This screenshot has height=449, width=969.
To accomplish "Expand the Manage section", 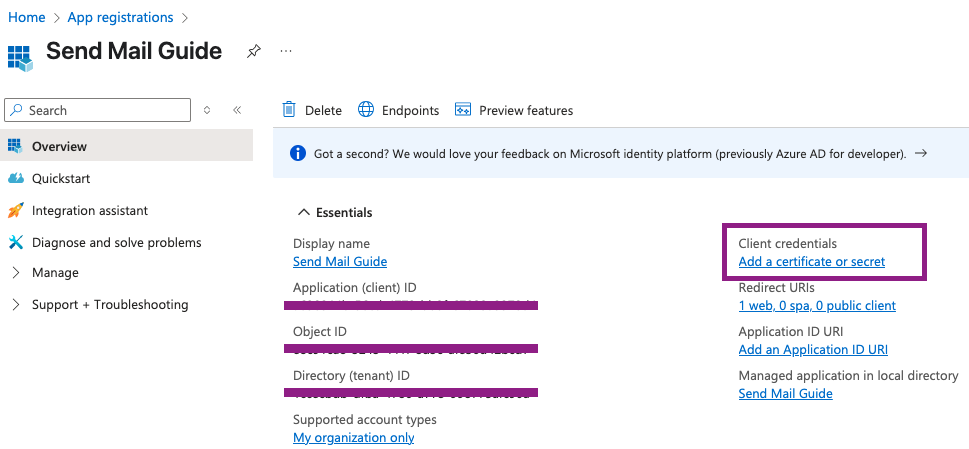I will point(16,272).
